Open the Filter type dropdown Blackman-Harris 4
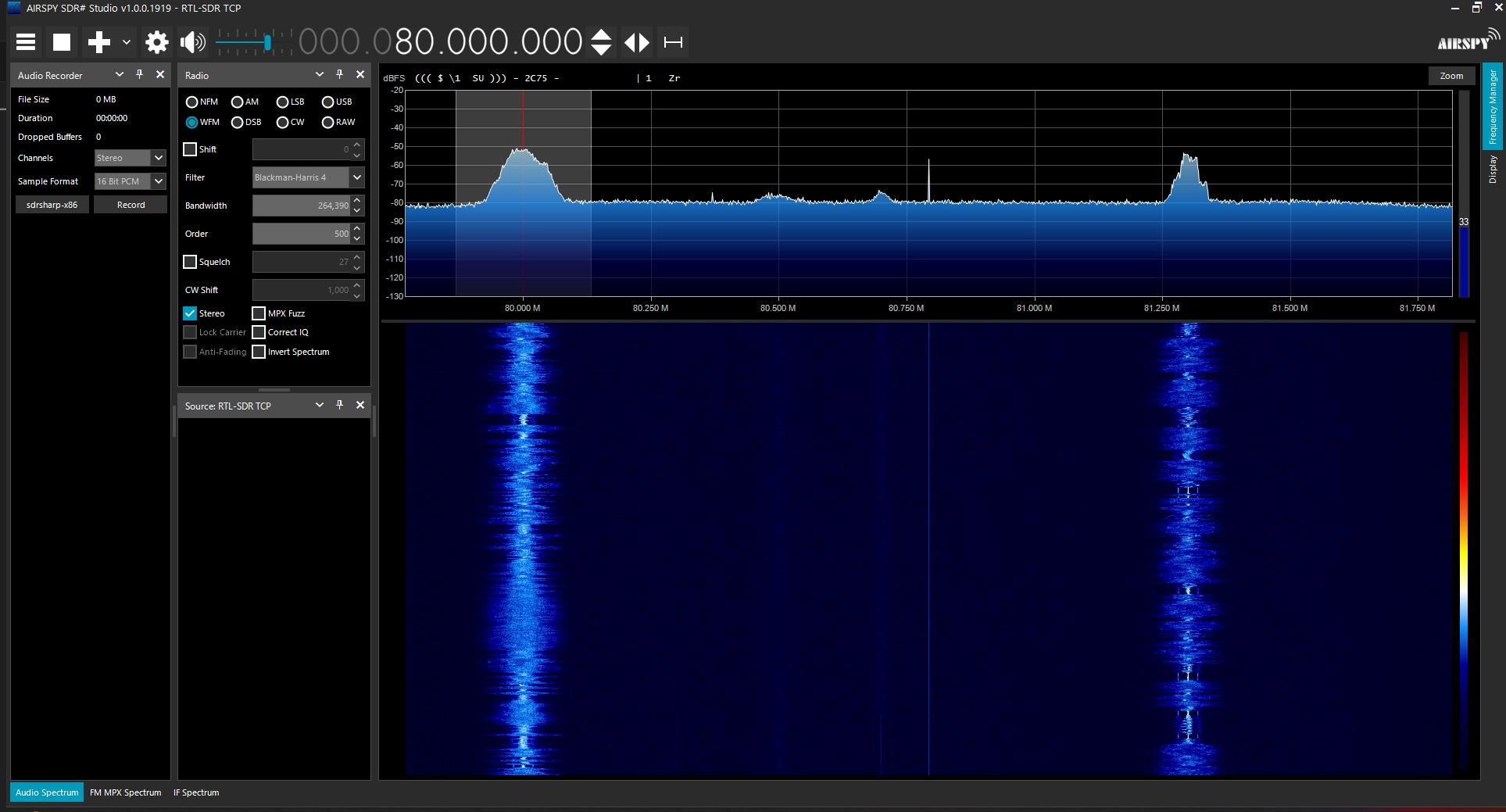The image size is (1506, 812). [x=308, y=177]
